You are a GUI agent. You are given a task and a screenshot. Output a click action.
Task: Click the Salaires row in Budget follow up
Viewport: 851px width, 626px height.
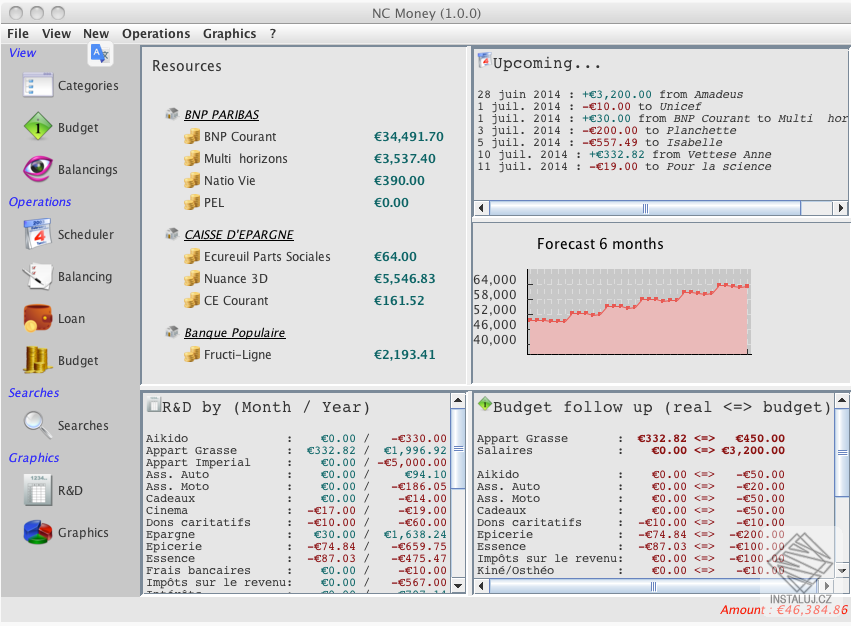point(631,450)
